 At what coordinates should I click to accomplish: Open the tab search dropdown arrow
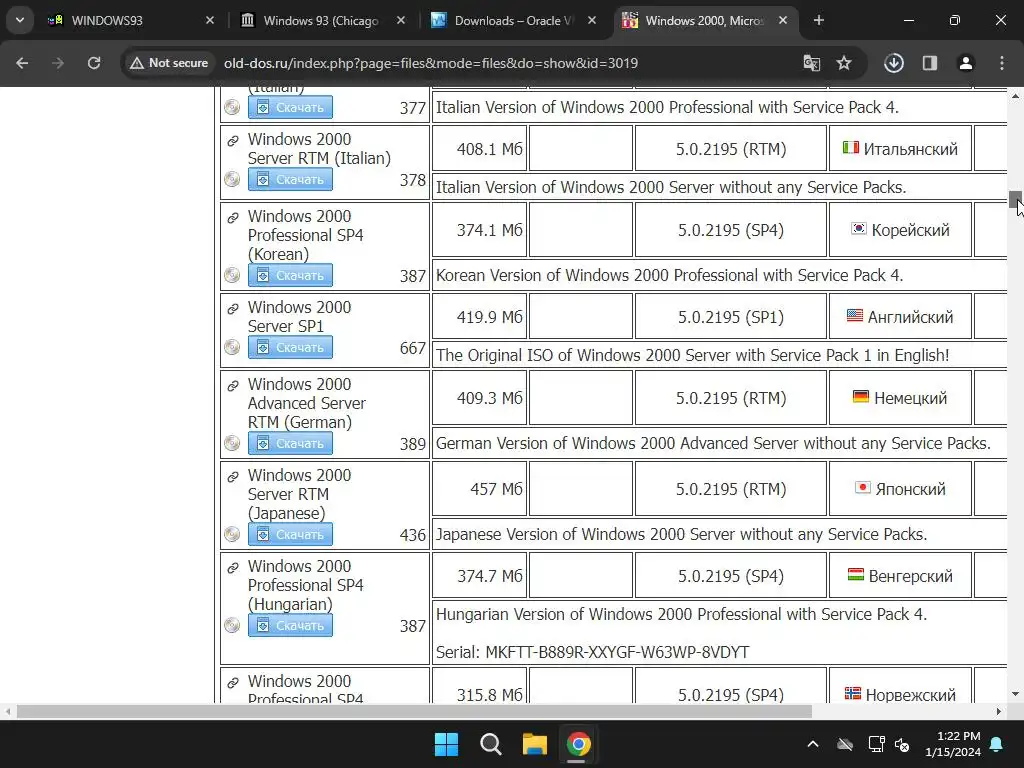pyautogui.click(x=20, y=20)
